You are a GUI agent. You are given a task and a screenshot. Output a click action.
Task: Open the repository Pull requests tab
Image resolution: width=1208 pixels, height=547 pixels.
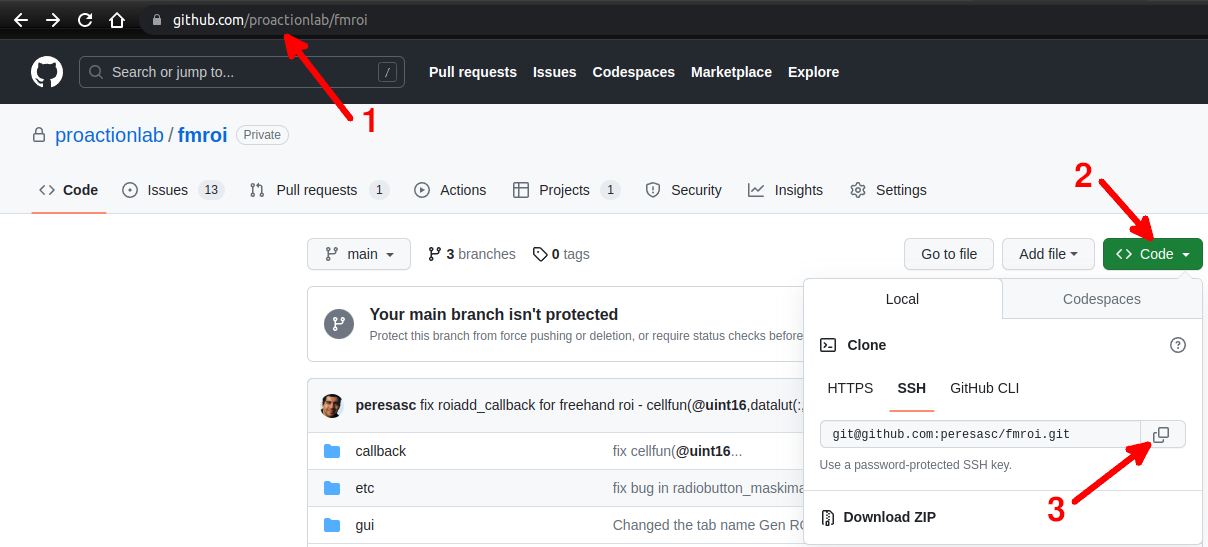coord(319,190)
